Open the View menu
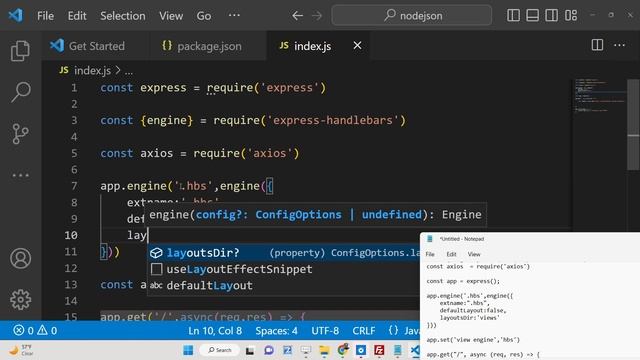The width and height of the screenshot is (640, 360). tap(171, 16)
